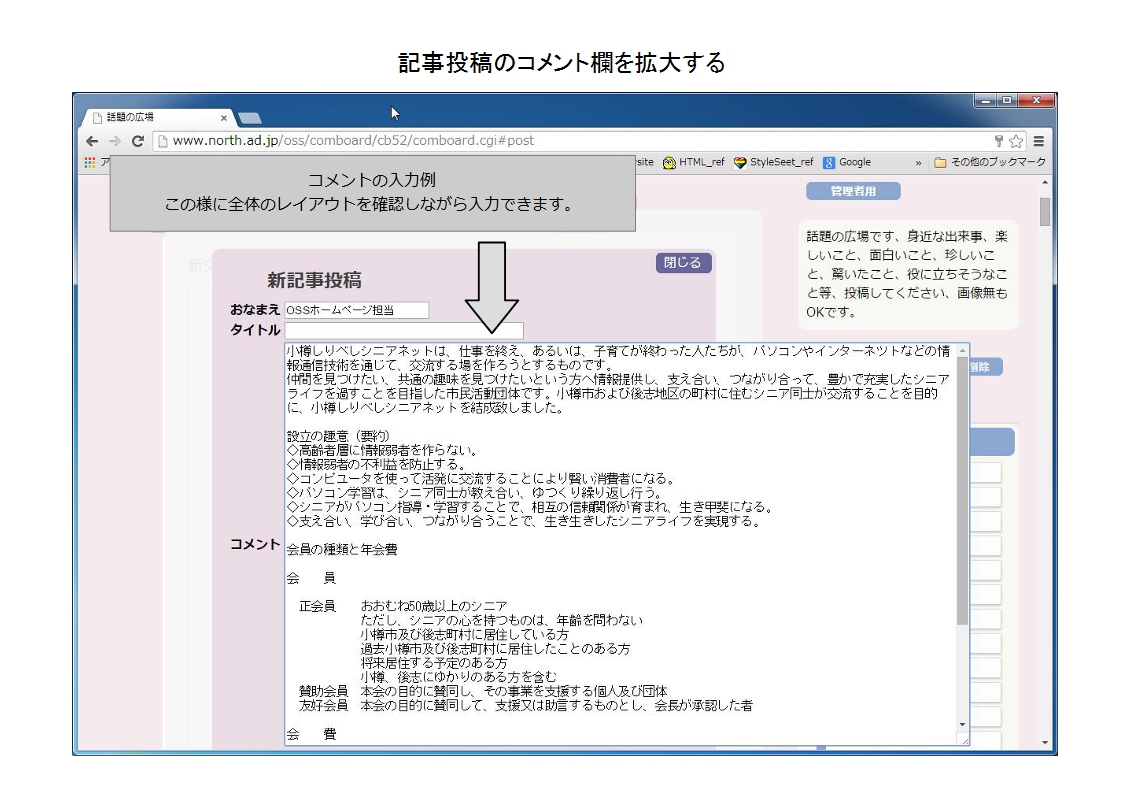This screenshot has height=794, width=1123.
Task: Open a new tab
Action: coord(249,118)
